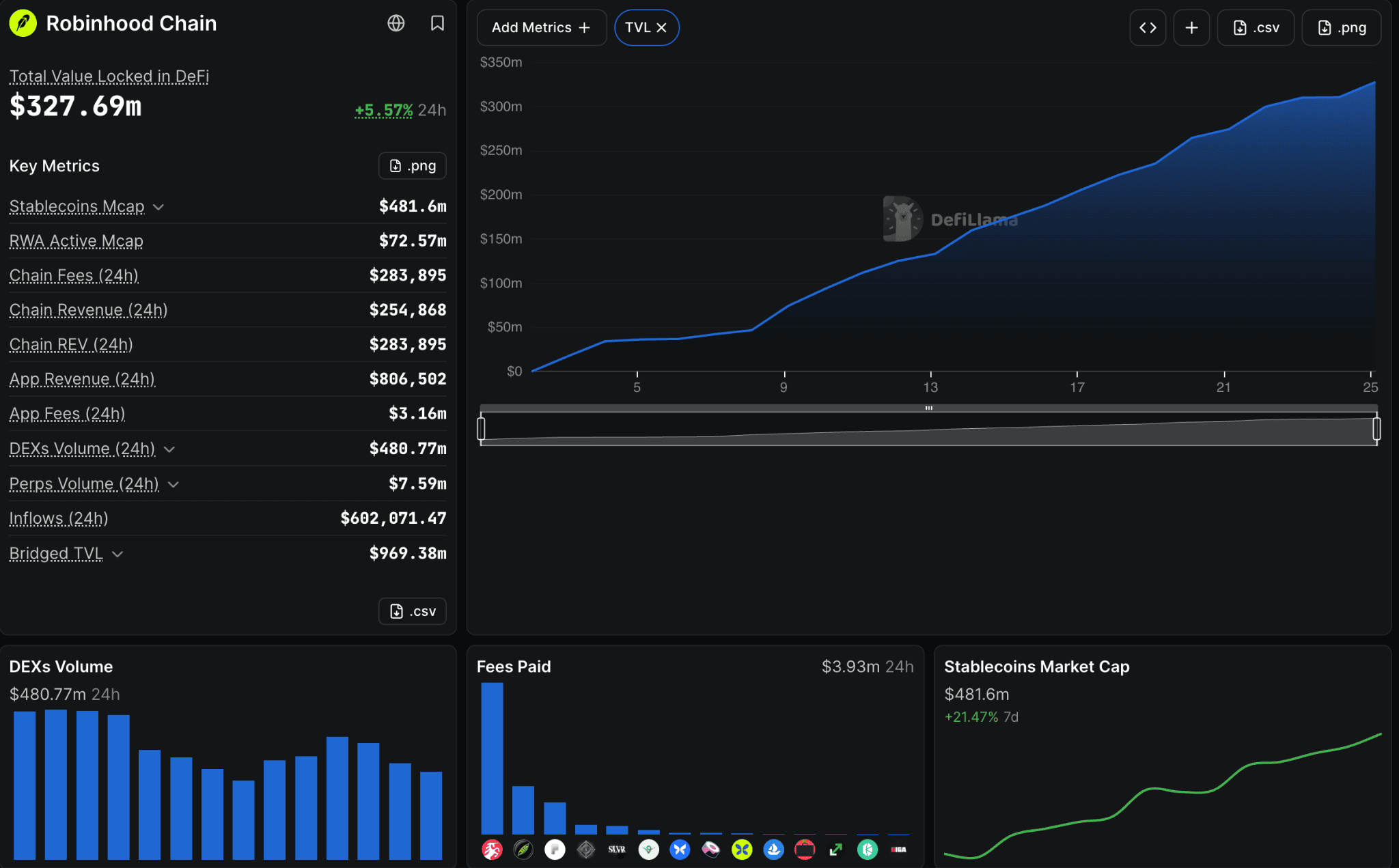
Task: Select the pink sushi roll protocol icon
Action: coord(711,850)
